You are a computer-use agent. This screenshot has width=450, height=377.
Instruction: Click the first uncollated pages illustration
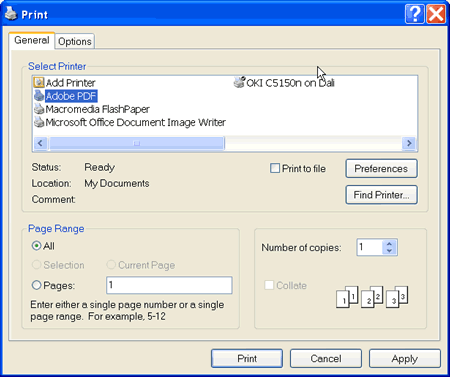click(x=347, y=297)
